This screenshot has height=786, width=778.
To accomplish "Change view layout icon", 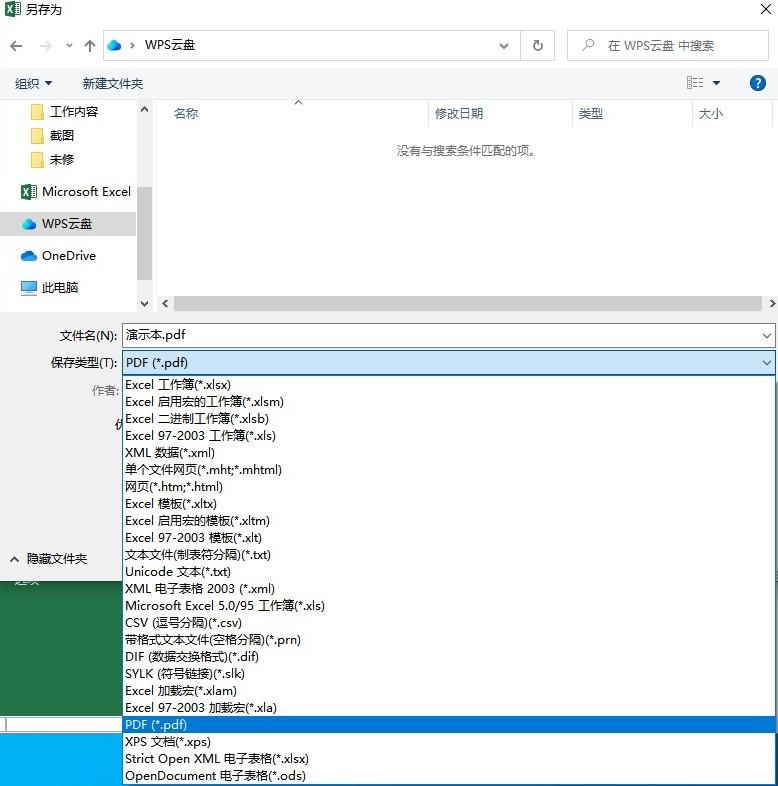I will [x=695, y=83].
